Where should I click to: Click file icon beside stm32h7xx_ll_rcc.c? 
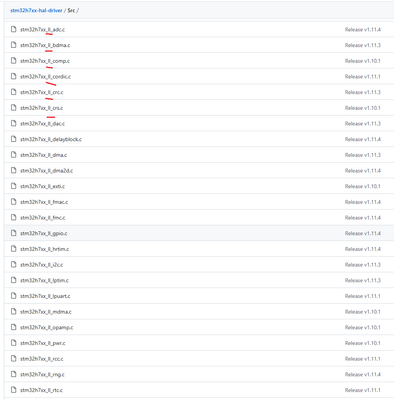pos(14,359)
